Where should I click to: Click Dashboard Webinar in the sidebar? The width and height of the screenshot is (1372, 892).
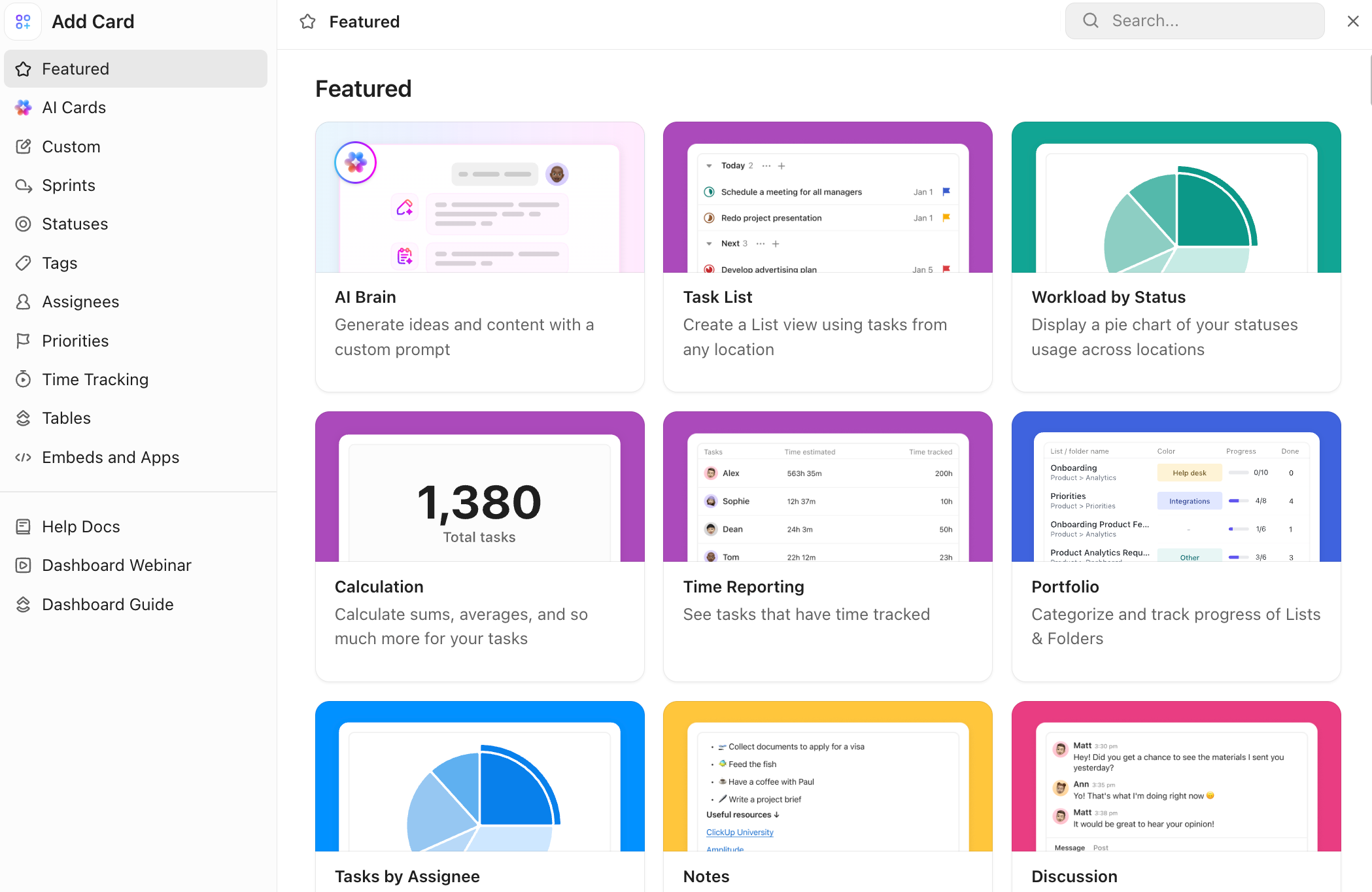(x=116, y=565)
